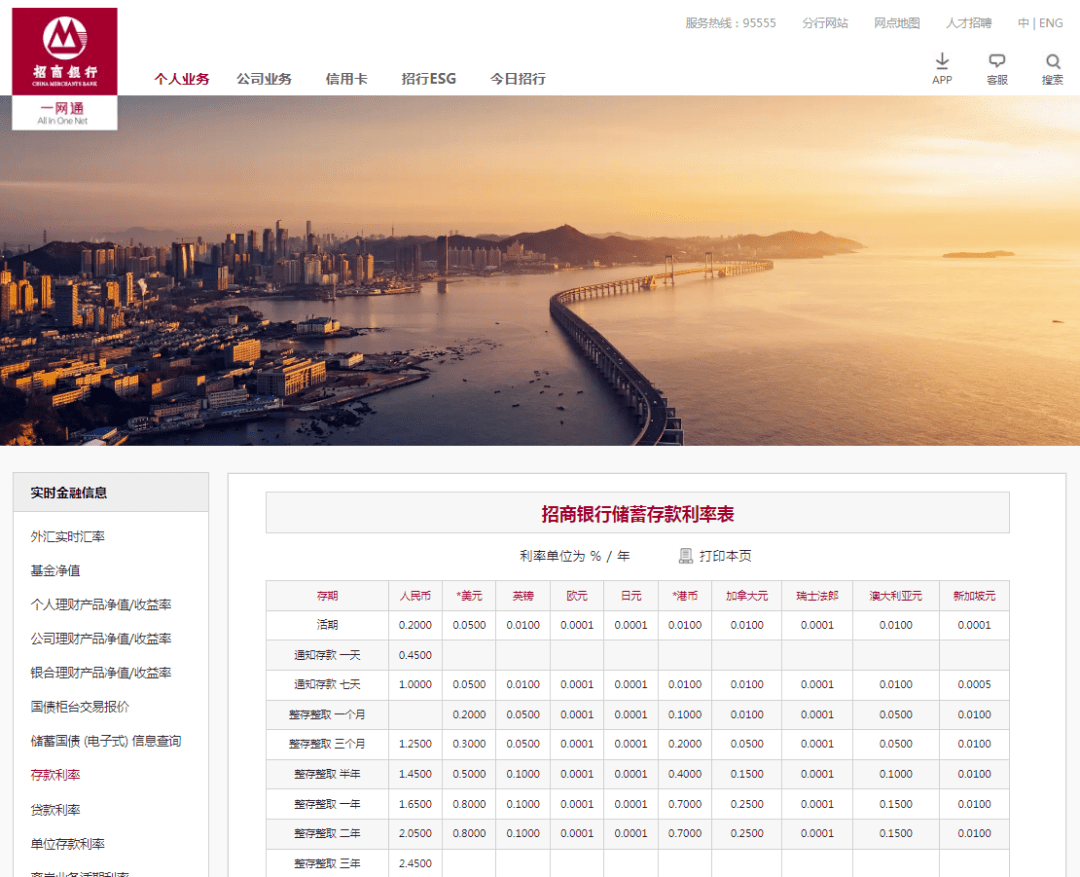
Task: Open the 分行网站 link
Action: (x=825, y=23)
